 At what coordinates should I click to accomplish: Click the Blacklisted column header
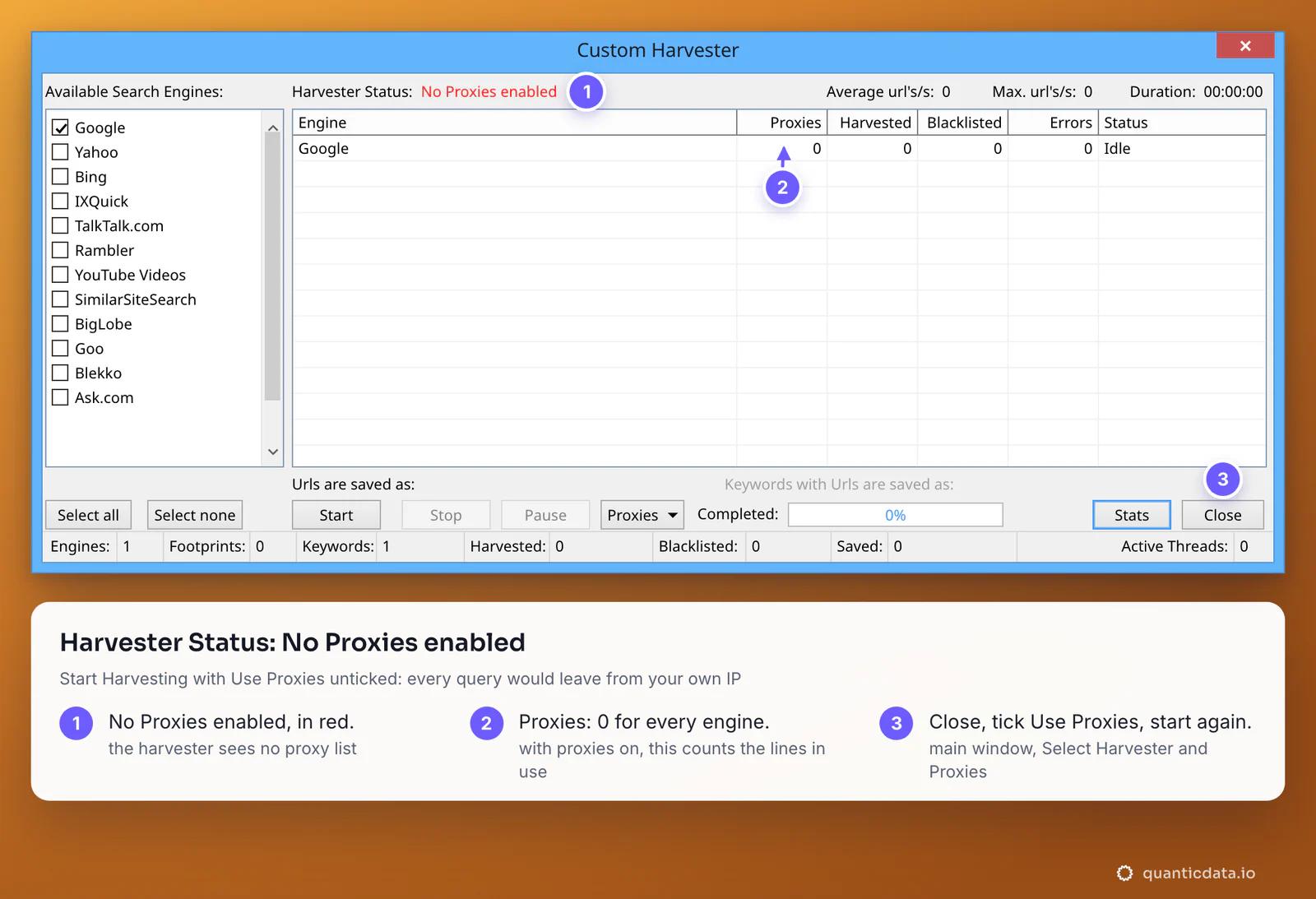(x=963, y=123)
